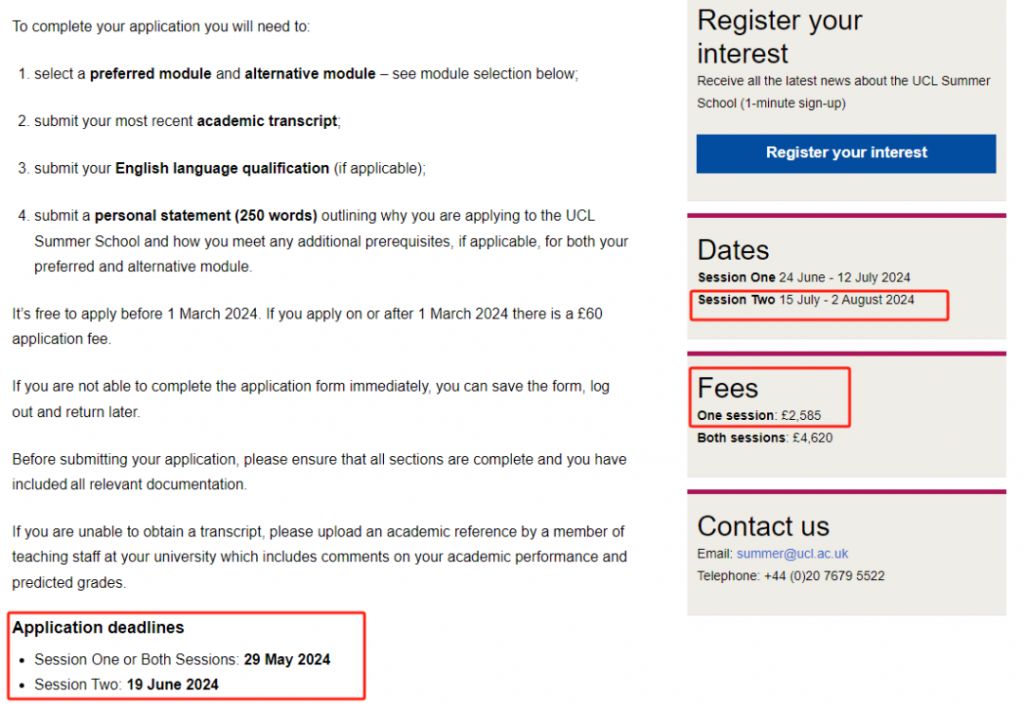Click the Application deadlines heading
Viewport: 1024px width, 711px height.
(x=98, y=627)
